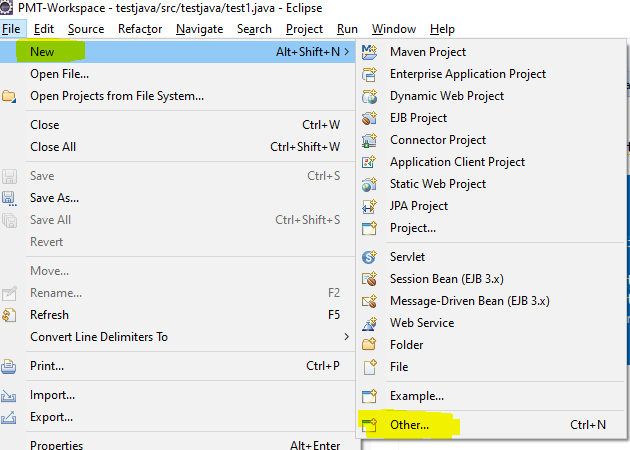
Task: Click the Connector Project icon
Action: tap(369, 140)
